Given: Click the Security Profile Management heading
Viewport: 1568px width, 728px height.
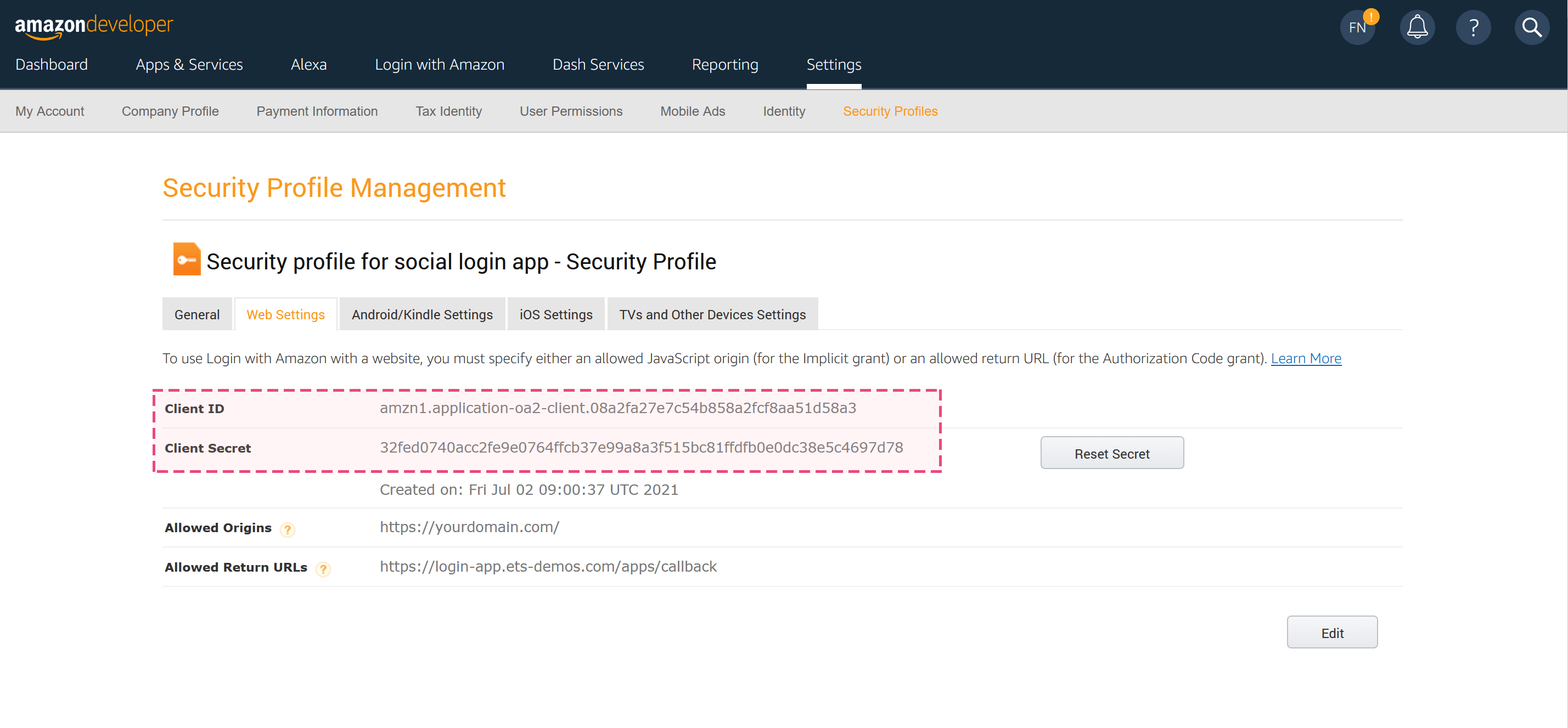Looking at the screenshot, I should (x=334, y=188).
